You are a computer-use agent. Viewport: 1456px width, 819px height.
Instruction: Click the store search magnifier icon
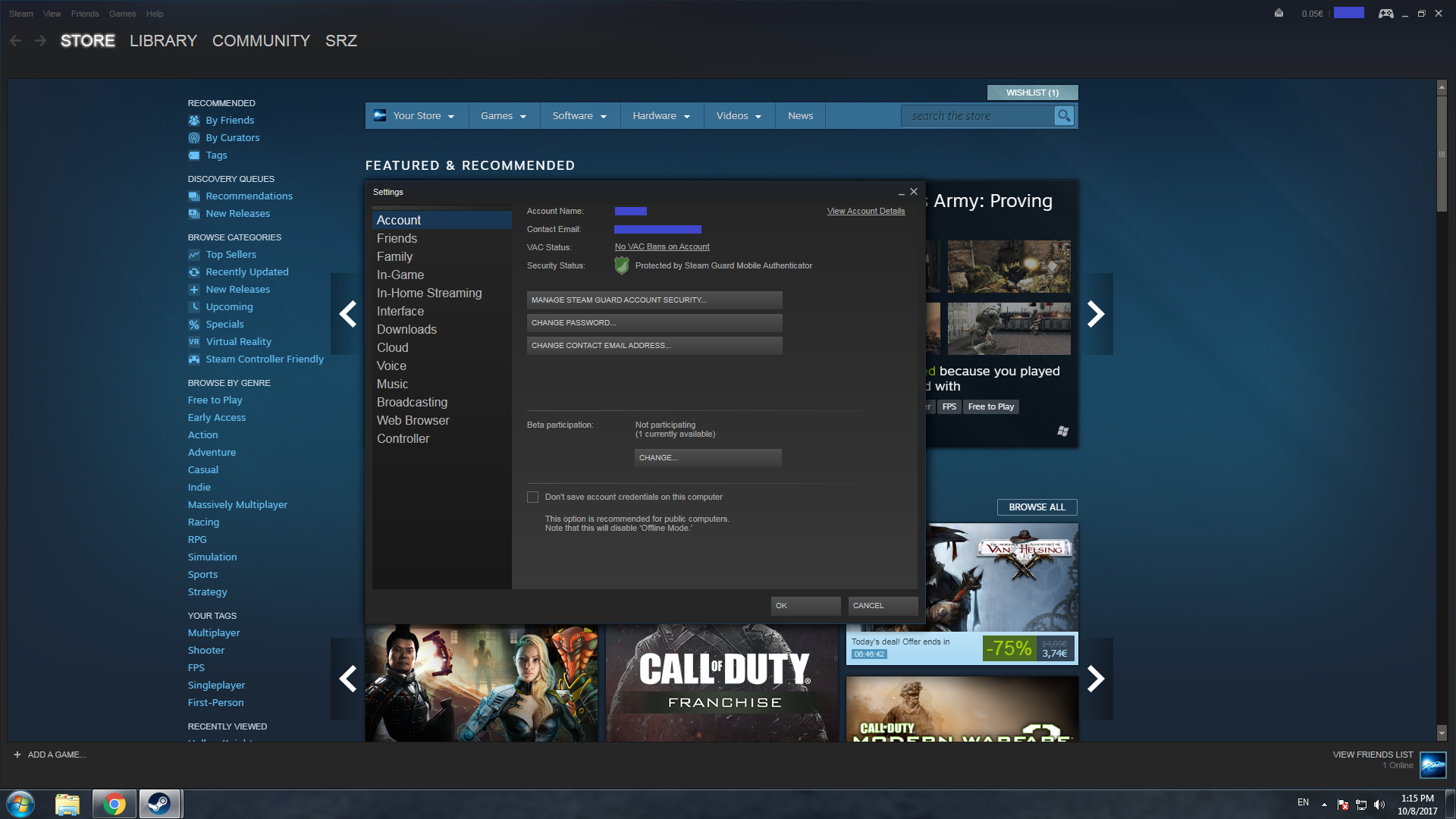pyautogui.click(x=1064, y=116)
